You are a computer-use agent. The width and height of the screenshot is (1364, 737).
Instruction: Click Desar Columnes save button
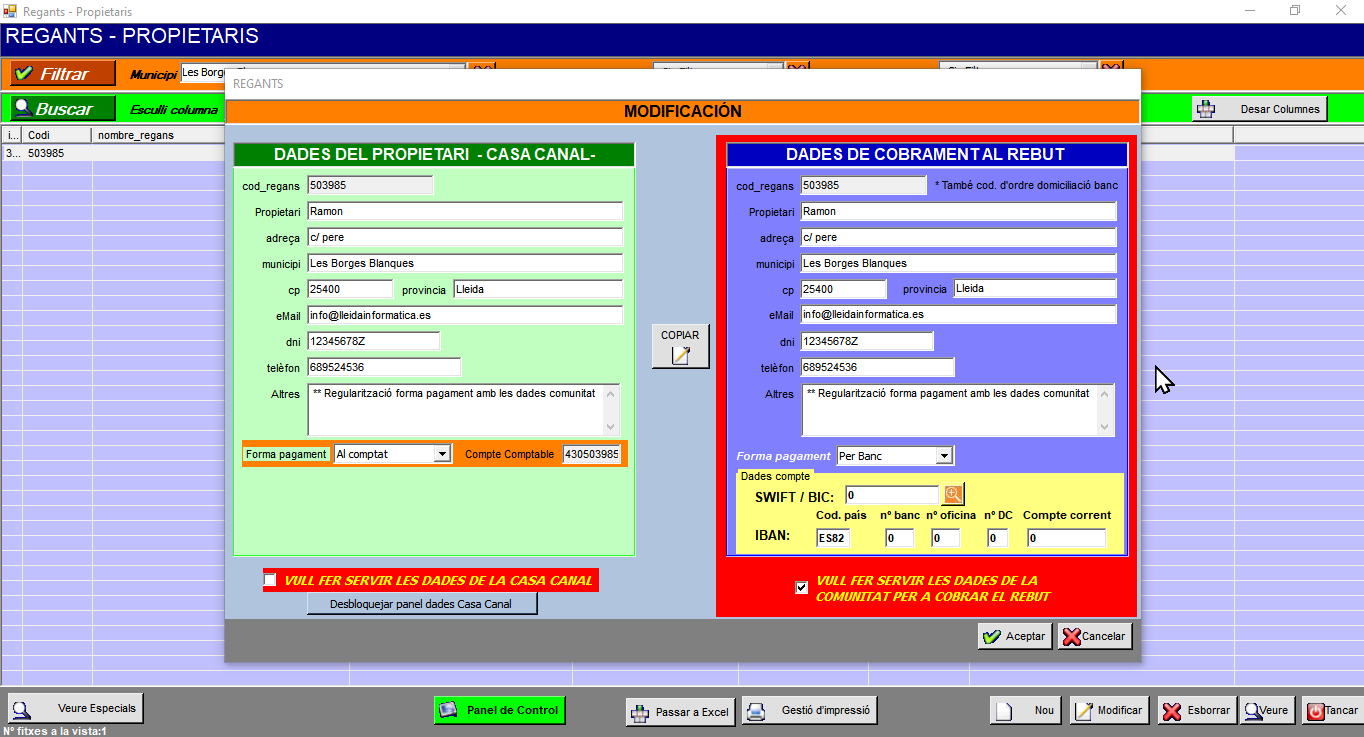click(x=1259, y=109)
